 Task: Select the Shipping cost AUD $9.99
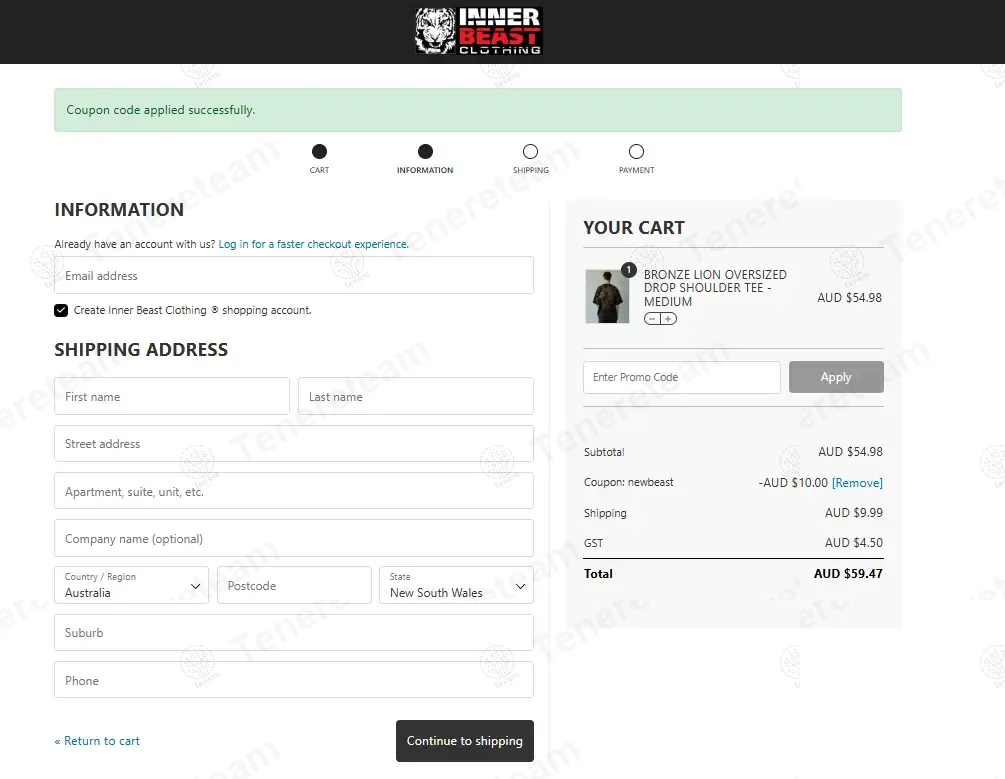click(854, 513)
